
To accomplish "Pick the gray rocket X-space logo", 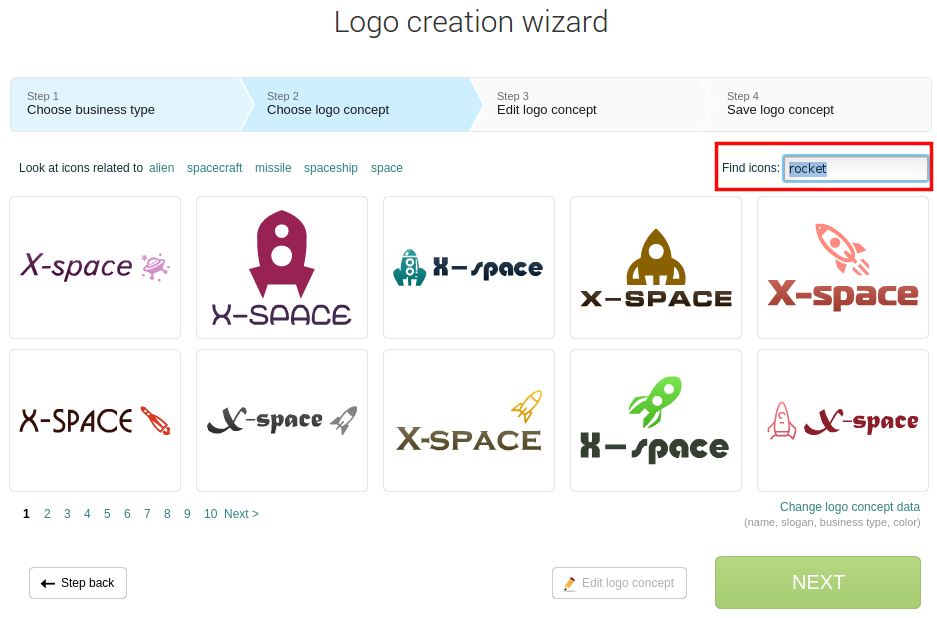I will (x=282, y=420).
